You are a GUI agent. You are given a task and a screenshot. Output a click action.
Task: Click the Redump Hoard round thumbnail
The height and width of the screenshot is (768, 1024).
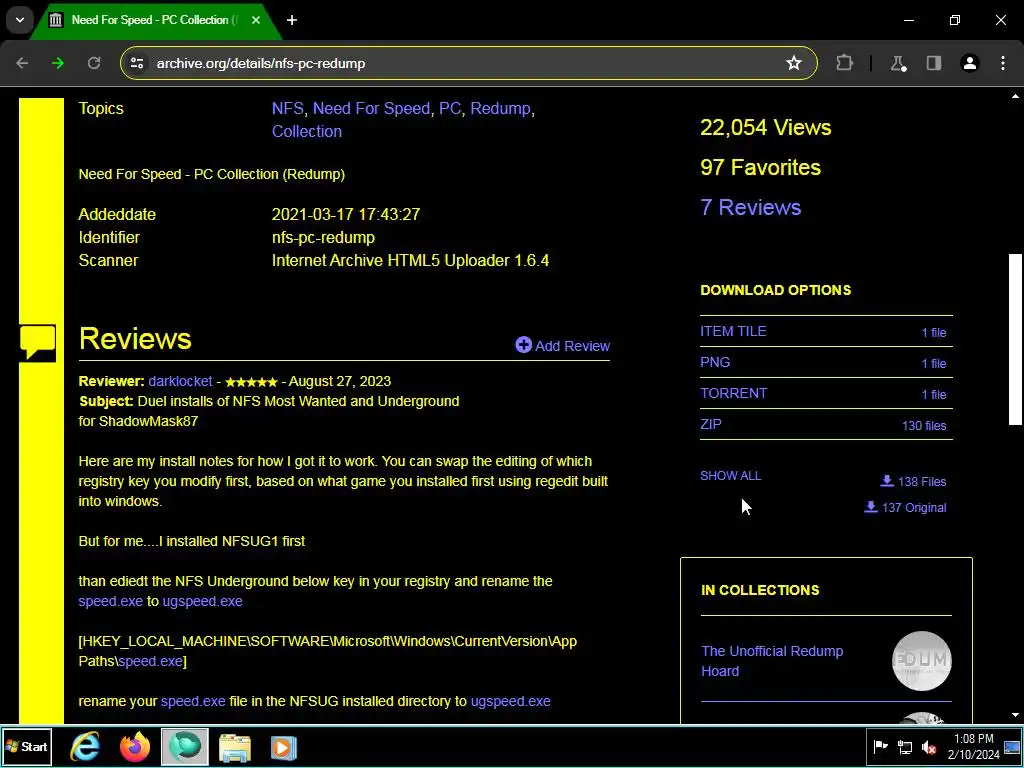[921, 661]
